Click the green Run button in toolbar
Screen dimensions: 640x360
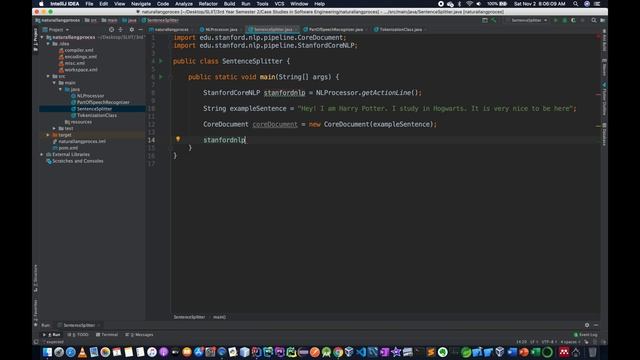tap(555, 20)
